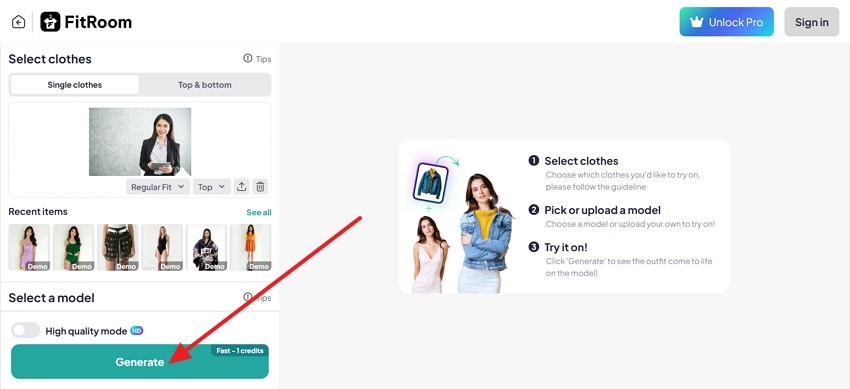Switch to Single clothes tab
This screenshot has width=850, height=389.
[75, 85]
